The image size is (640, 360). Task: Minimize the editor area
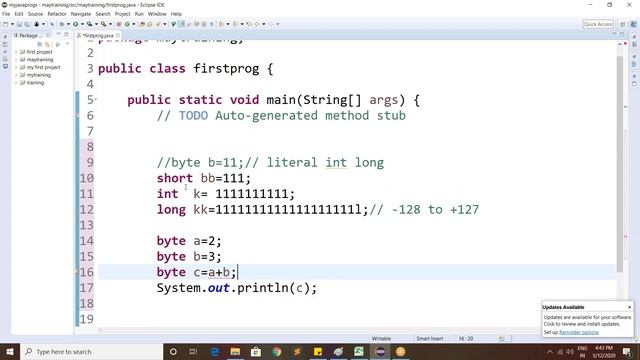[x=614, y=34]
